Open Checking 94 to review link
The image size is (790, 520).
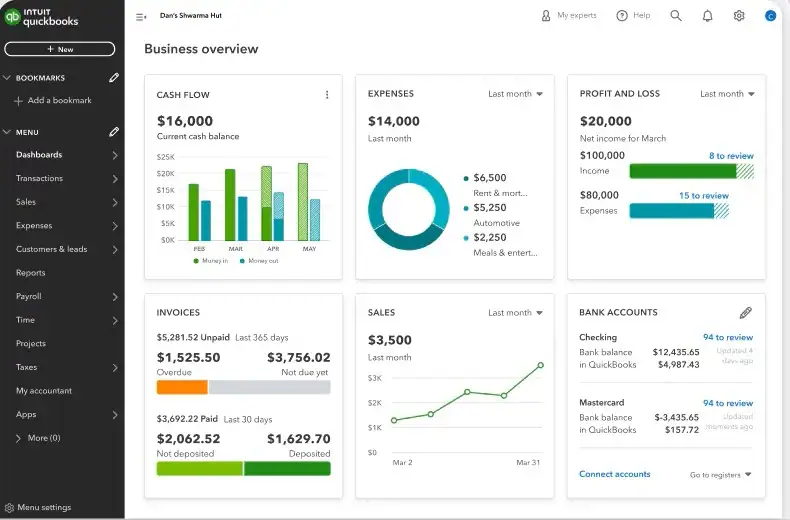(x=728, y=337)
